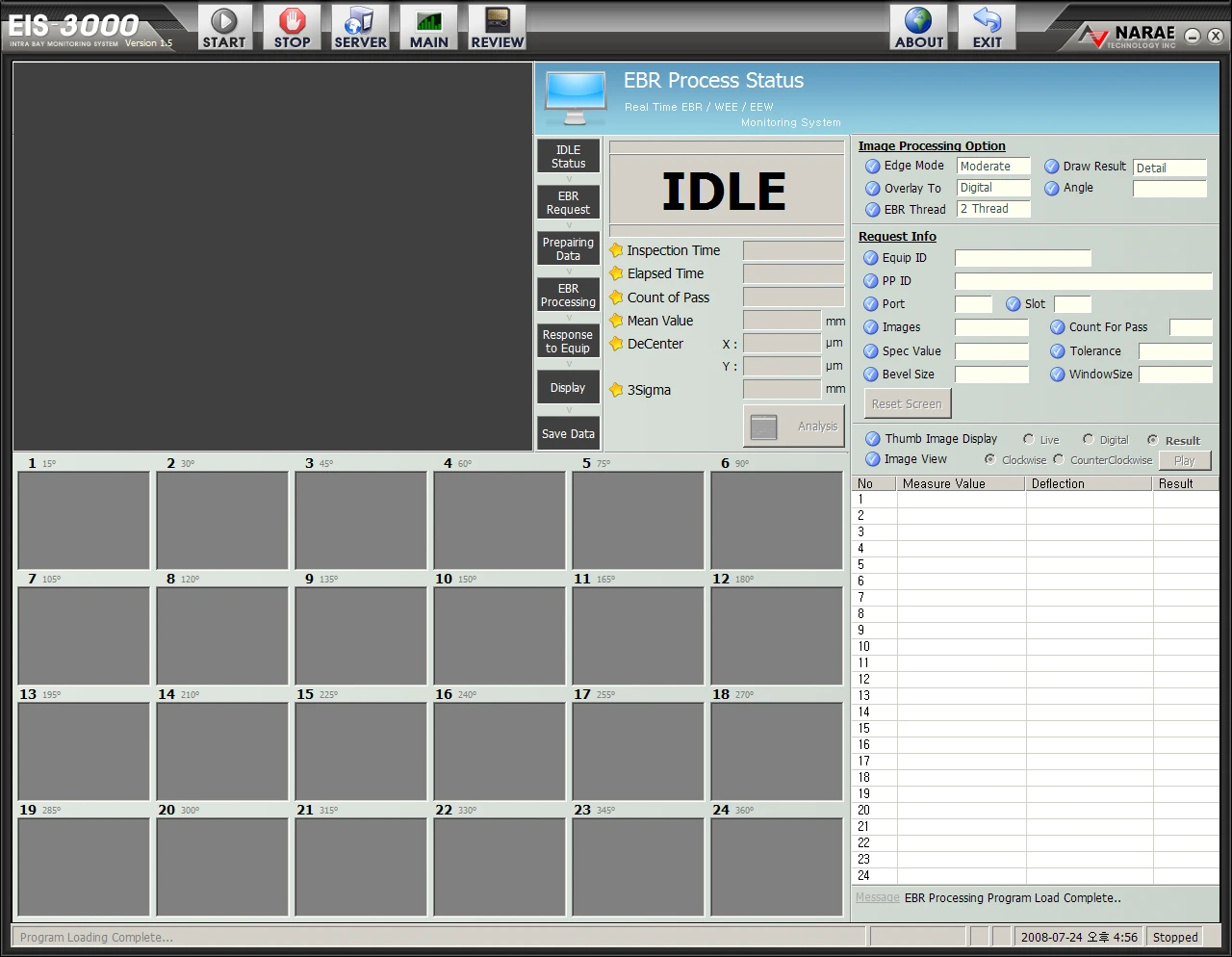Click the Slot check icon
The height and width of the screenshot is (957, 1232).
click(x=1014, y=304)
